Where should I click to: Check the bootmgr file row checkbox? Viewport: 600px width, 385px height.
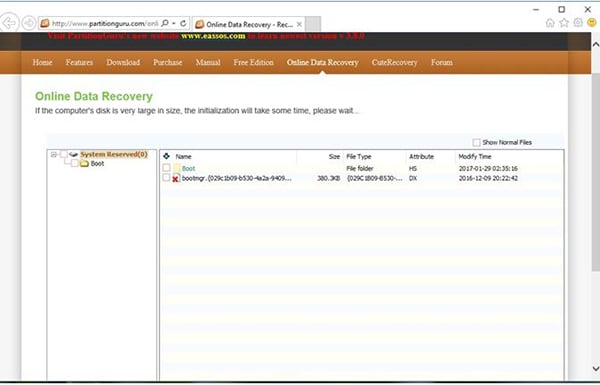pos(166,177)
